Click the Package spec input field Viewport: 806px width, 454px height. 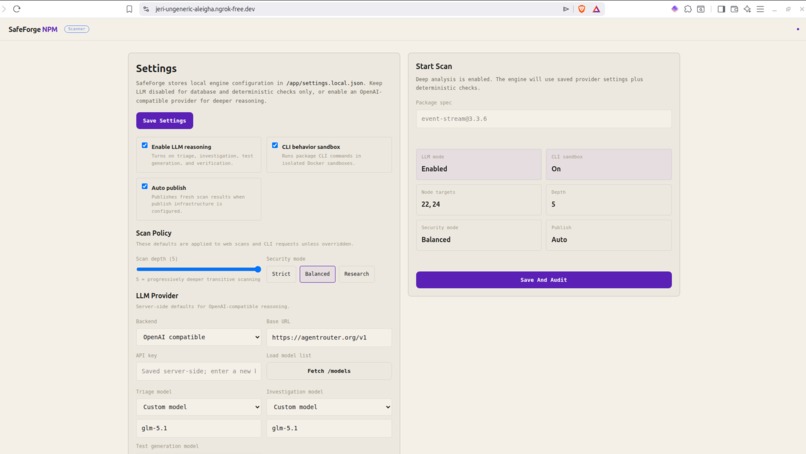pyautogui.click(x=544, y=119)
